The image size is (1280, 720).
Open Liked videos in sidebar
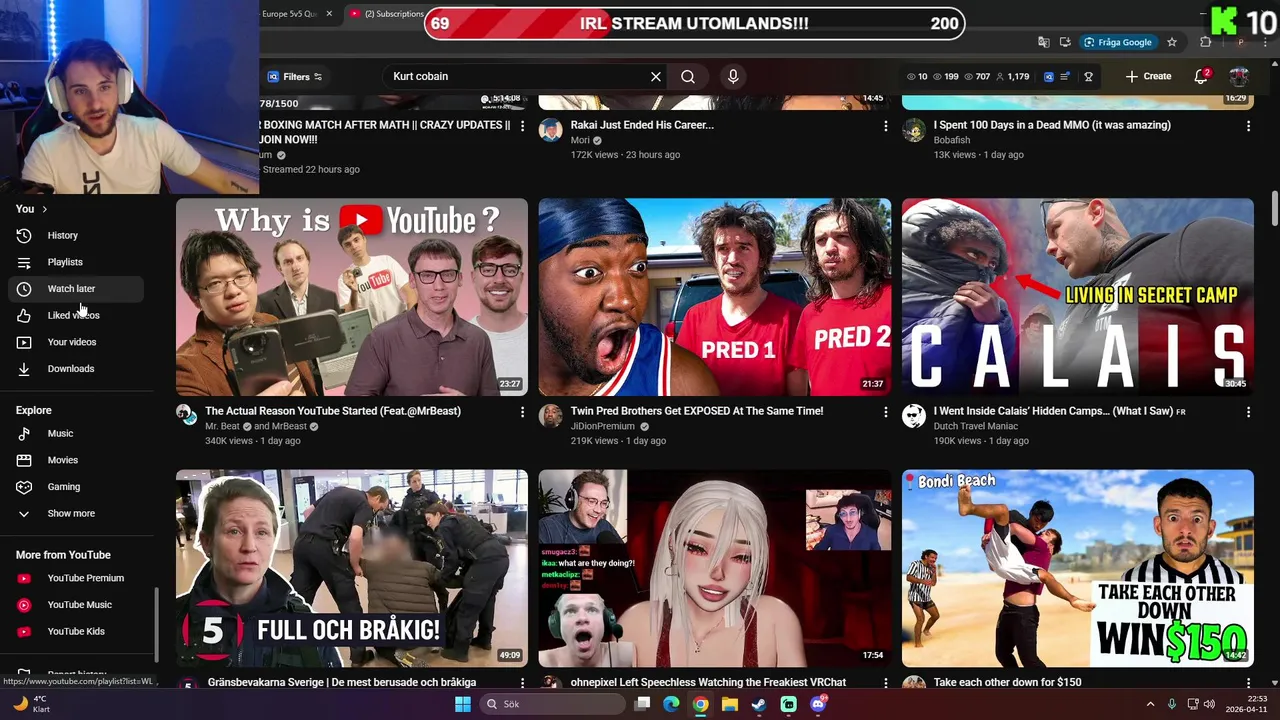click(76, 315)
